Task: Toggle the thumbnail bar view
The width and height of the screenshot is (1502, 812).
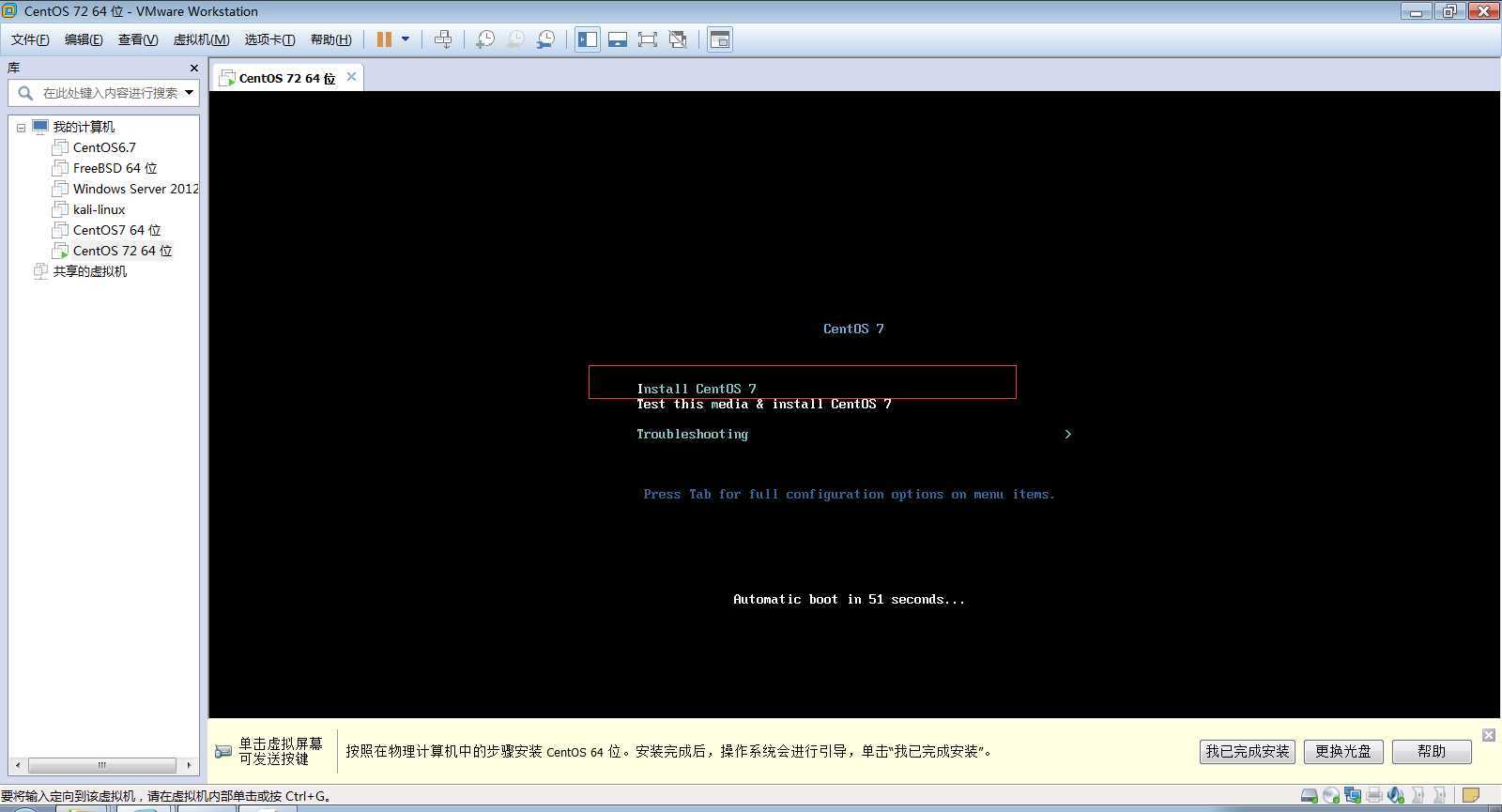Action: pos(618,39)
